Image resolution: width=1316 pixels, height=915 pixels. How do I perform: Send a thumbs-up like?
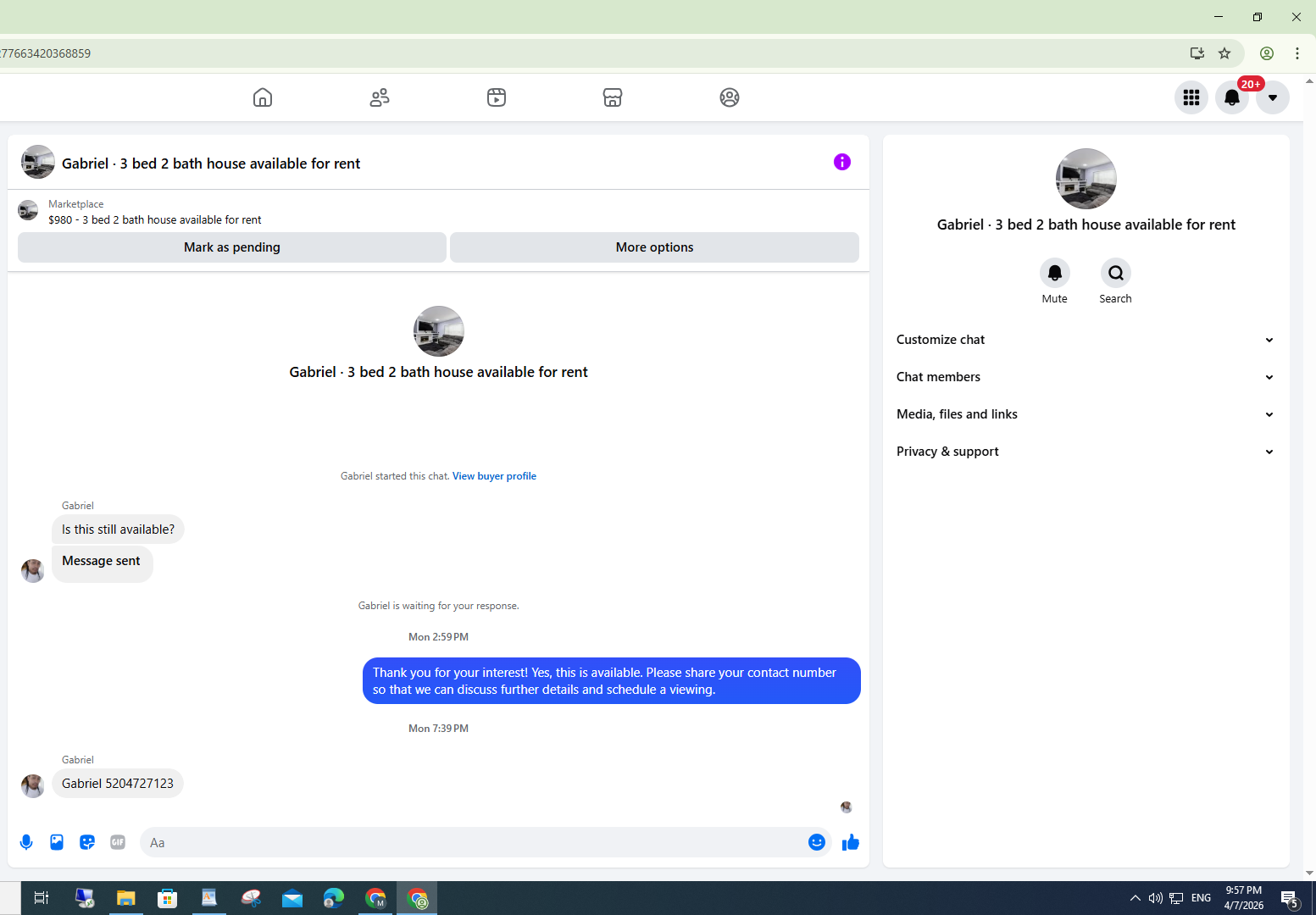pos(851,842)
